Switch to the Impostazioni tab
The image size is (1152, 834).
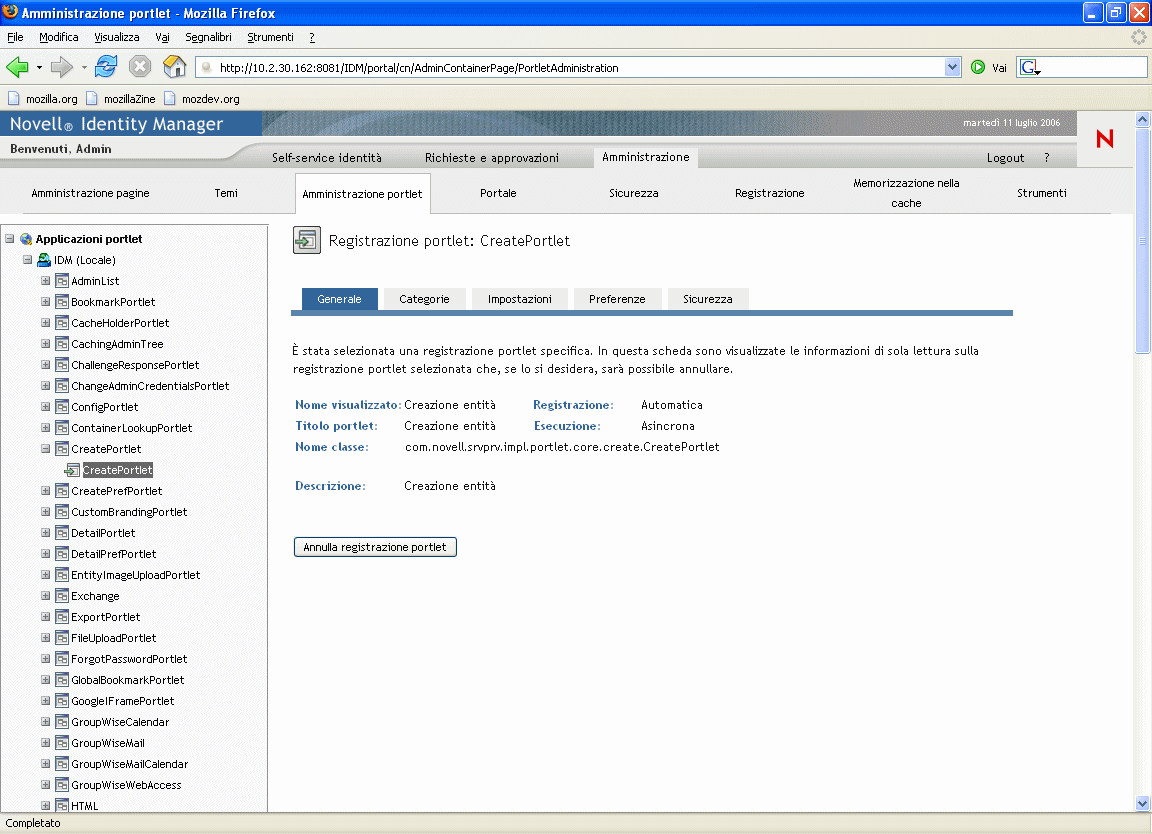519,299
